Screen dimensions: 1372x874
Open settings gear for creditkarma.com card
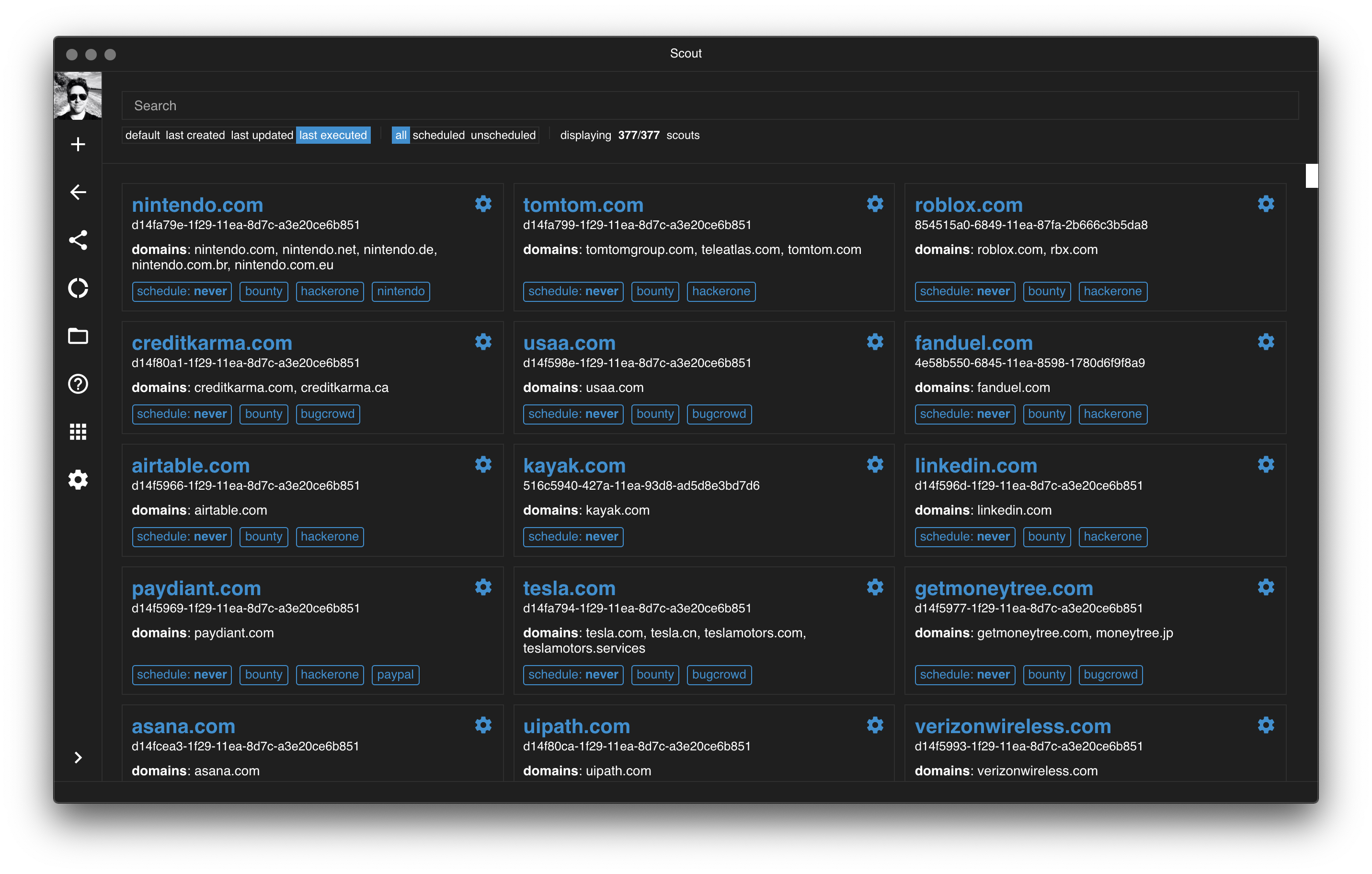click(x=483, y=341)
